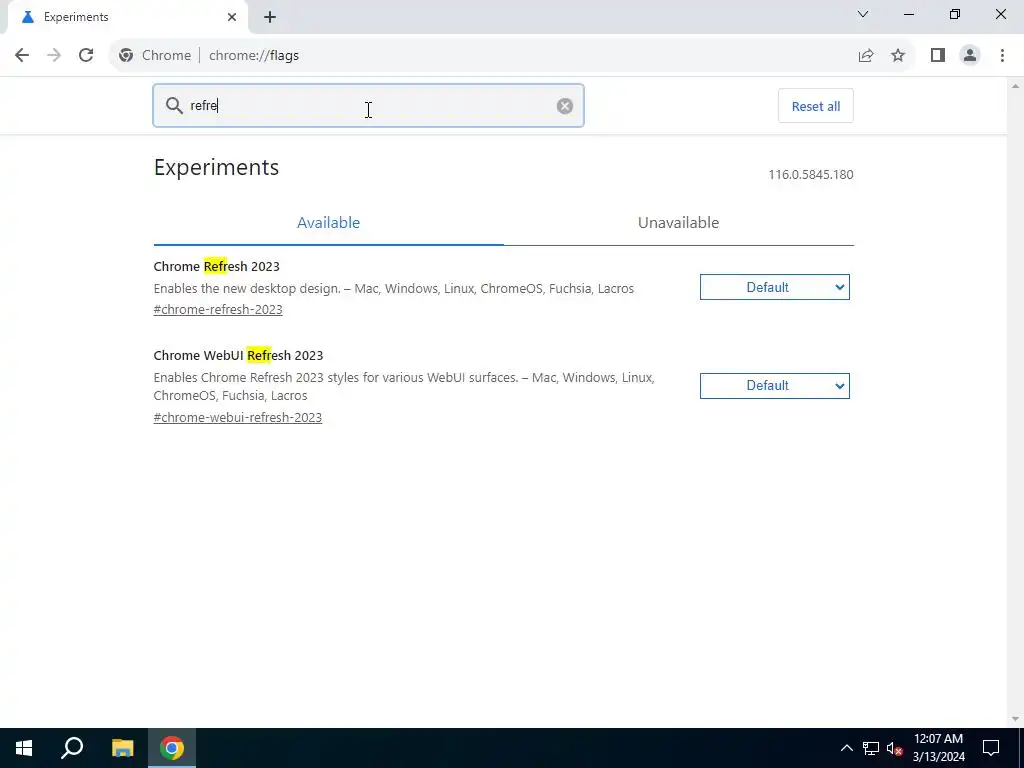Switch to the Available tab
This screenshot has height=768, width=1024.
pos(328,223)
